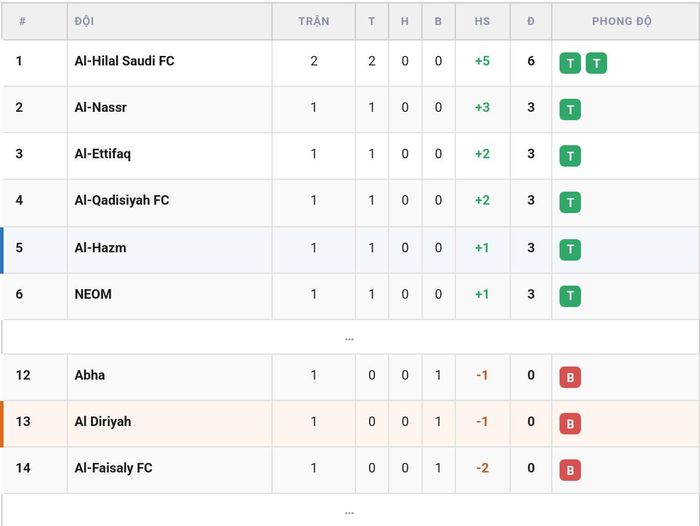The height and width of the screenshot is (526, 700).
Task: Click the PHONG ĐỘ column header
Action: 621,21
